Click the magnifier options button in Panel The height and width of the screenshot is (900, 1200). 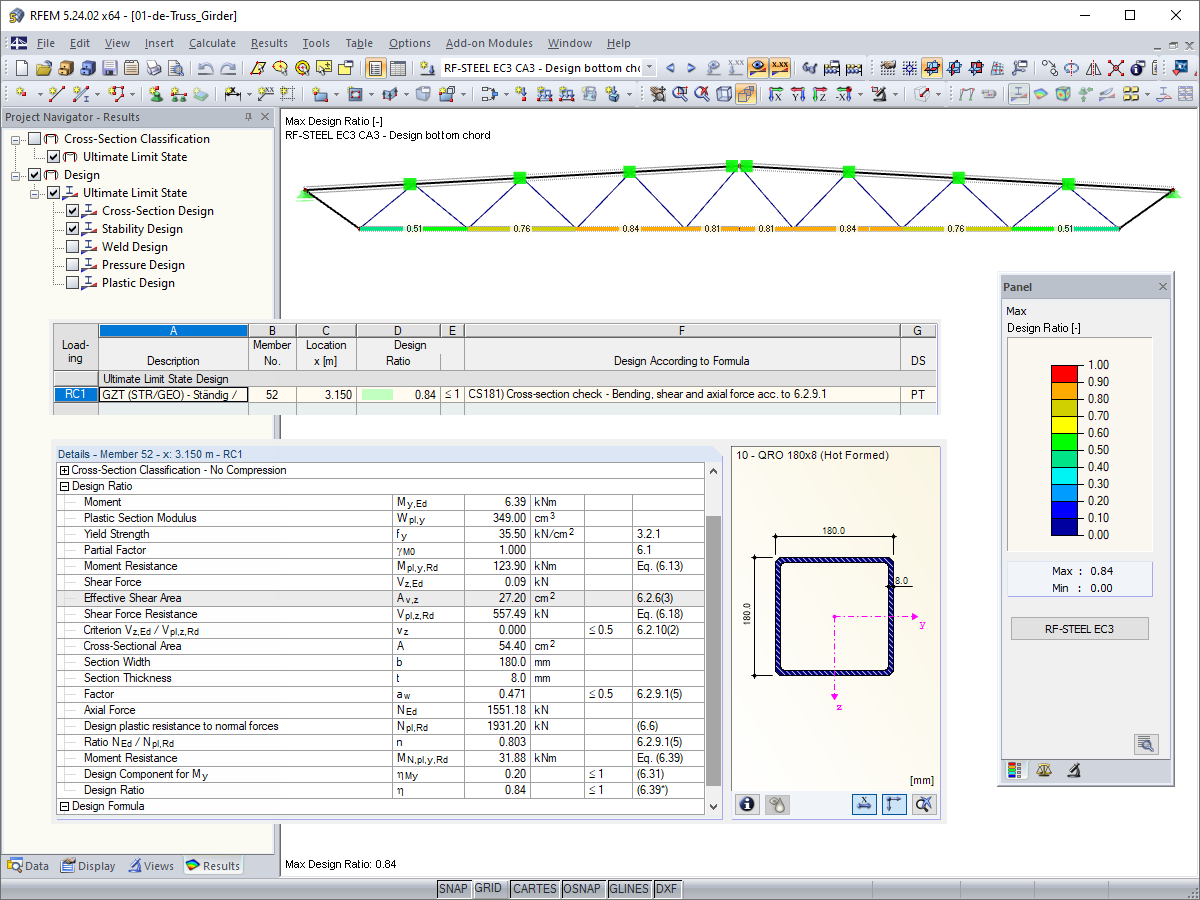(x=1146, y=743)
